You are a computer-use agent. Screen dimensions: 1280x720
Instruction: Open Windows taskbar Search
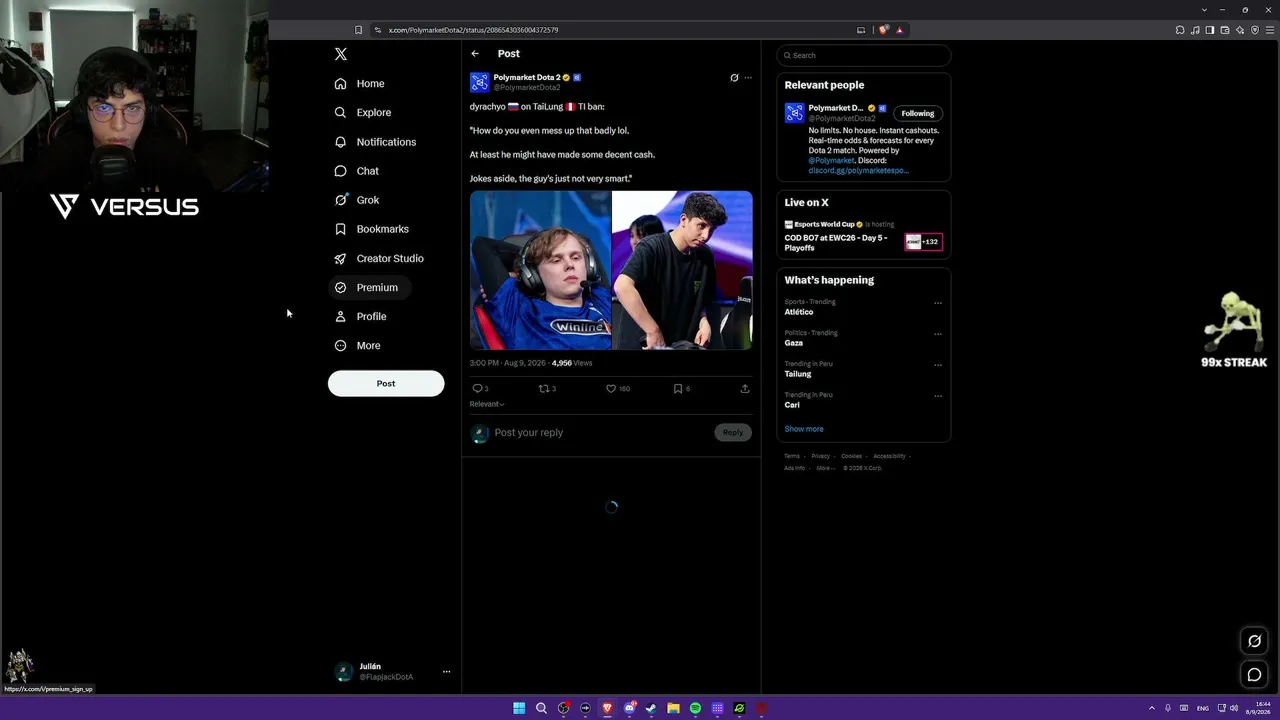(x=541, y=708)
